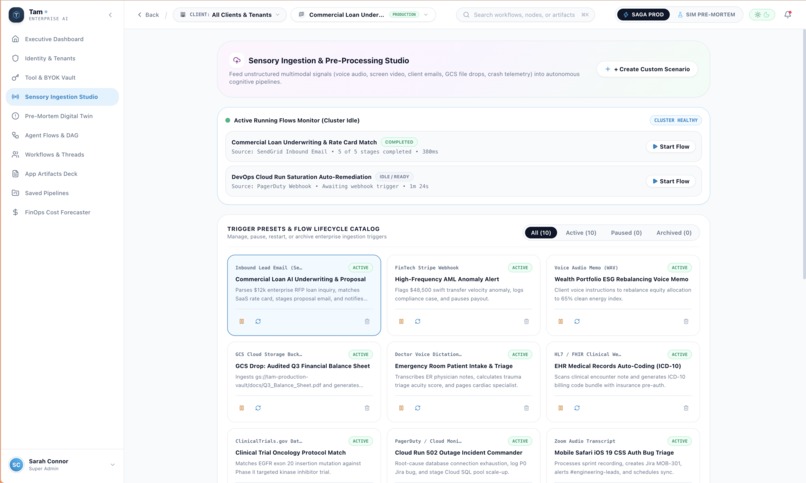Open Identity & Tenants shield icon
The width and height of the screenshot is (806, 483).
[x=15, y=58]
